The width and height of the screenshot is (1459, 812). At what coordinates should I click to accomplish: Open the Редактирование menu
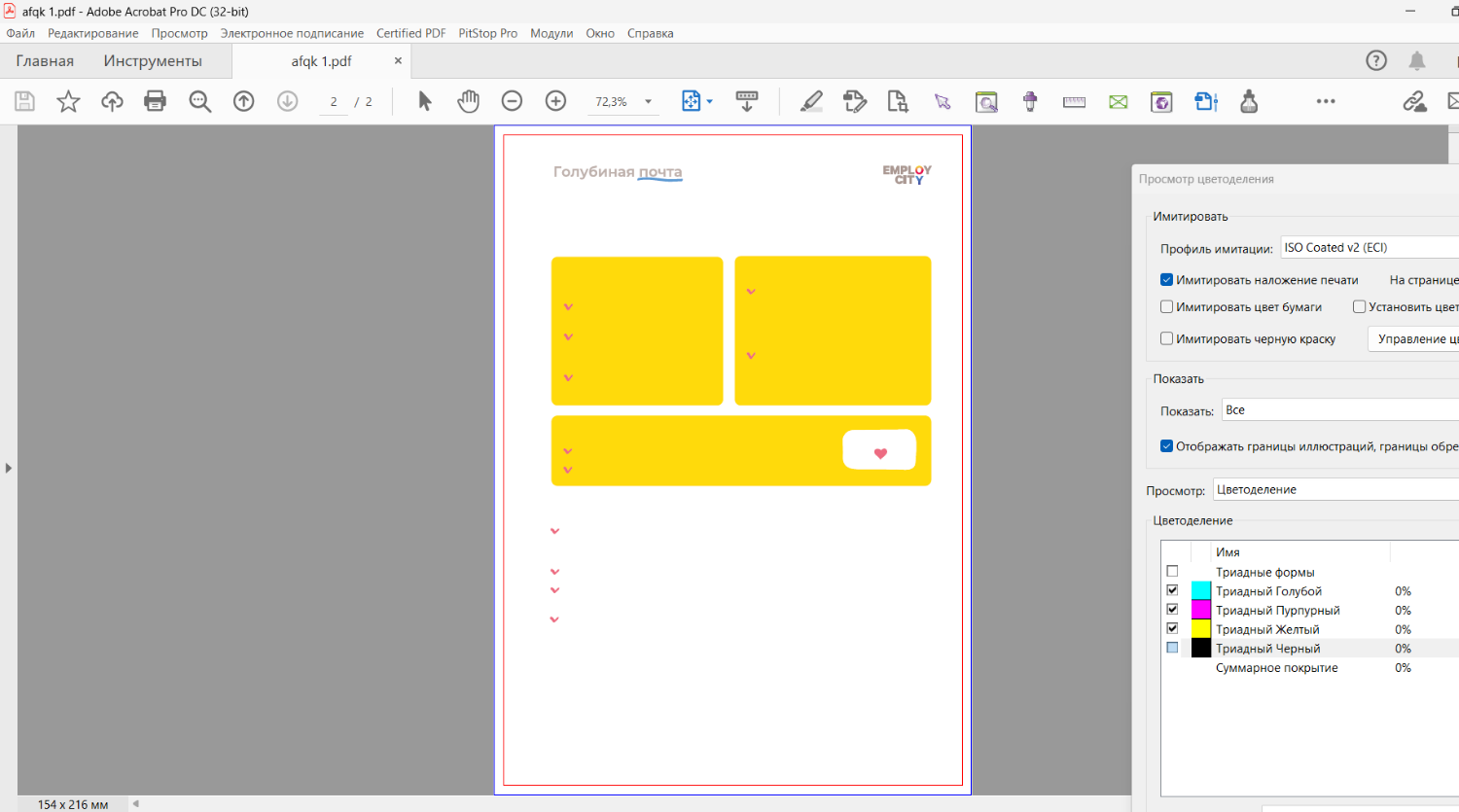click(x=92, y=33)
